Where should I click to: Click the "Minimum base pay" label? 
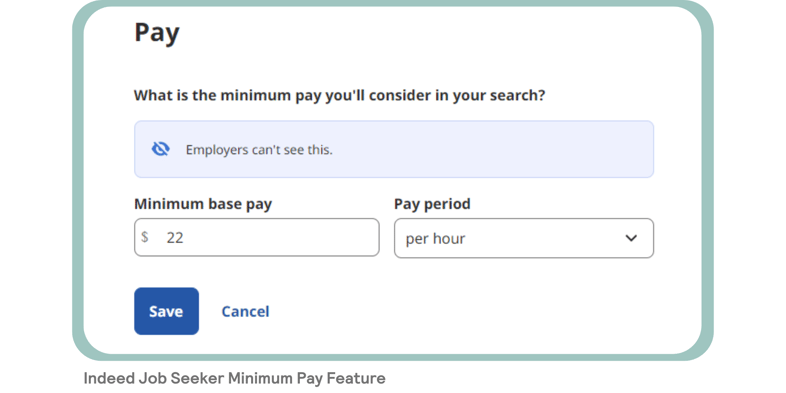point(203,204)
